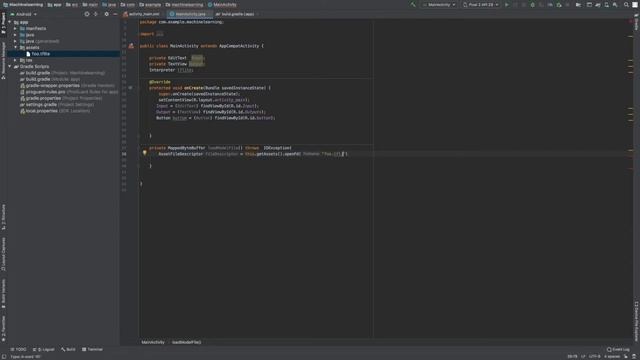Open the TODO tool window tab

[18, 349]
